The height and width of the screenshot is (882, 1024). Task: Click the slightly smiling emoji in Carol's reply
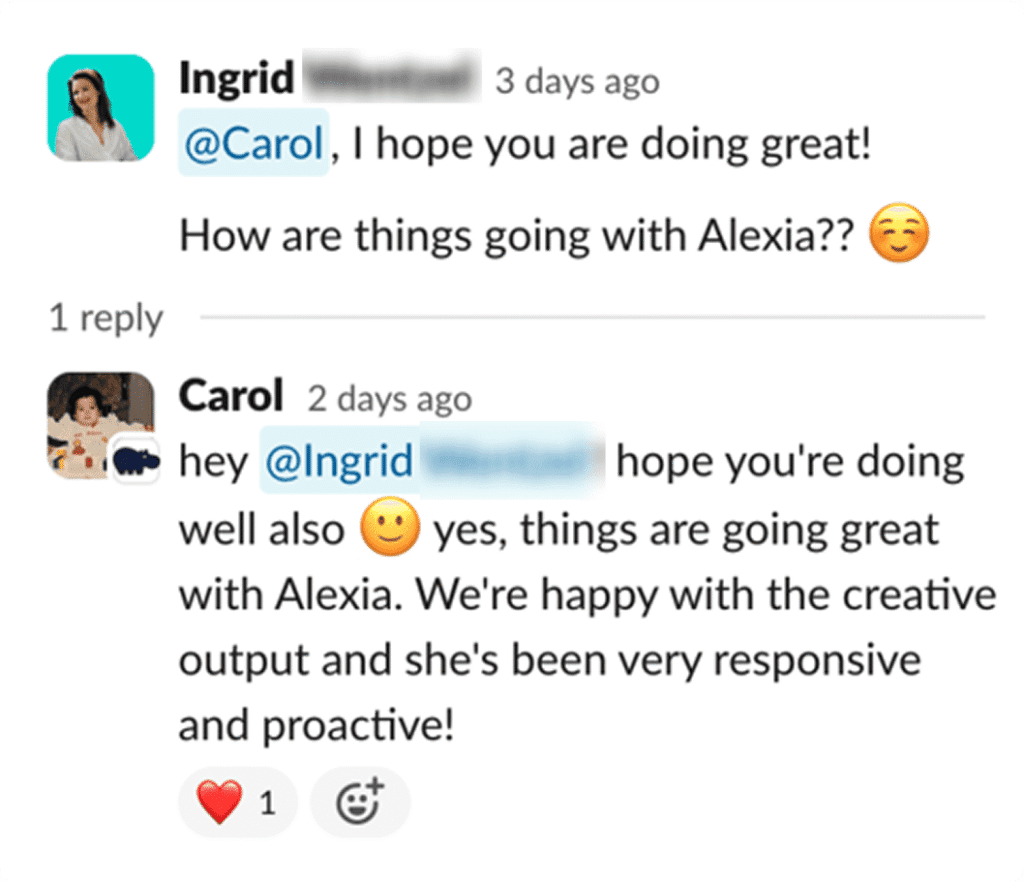coord(388,529)
